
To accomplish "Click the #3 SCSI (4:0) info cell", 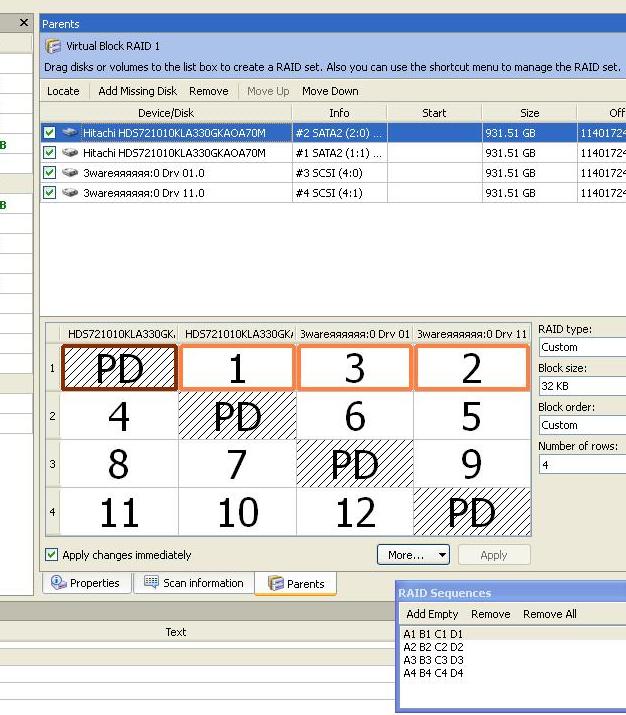I will [x=339, y=173].
